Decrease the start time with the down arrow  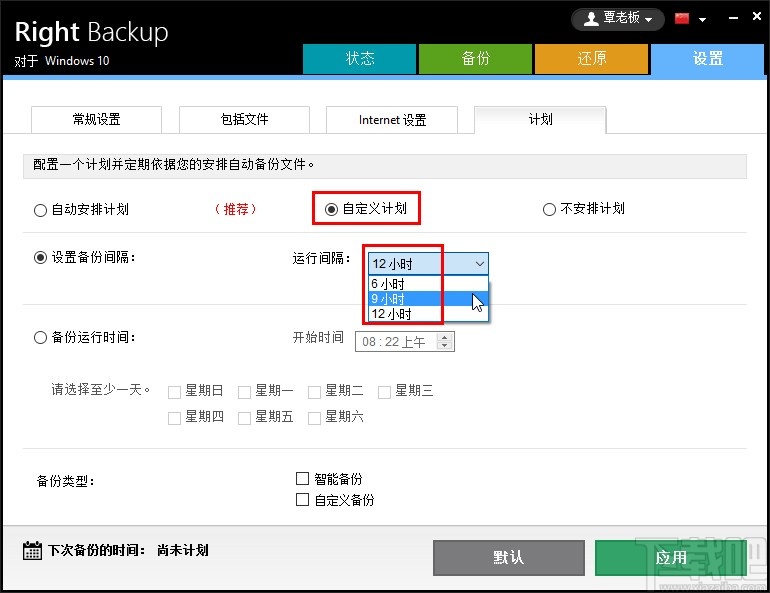click(x=444, y=346)
